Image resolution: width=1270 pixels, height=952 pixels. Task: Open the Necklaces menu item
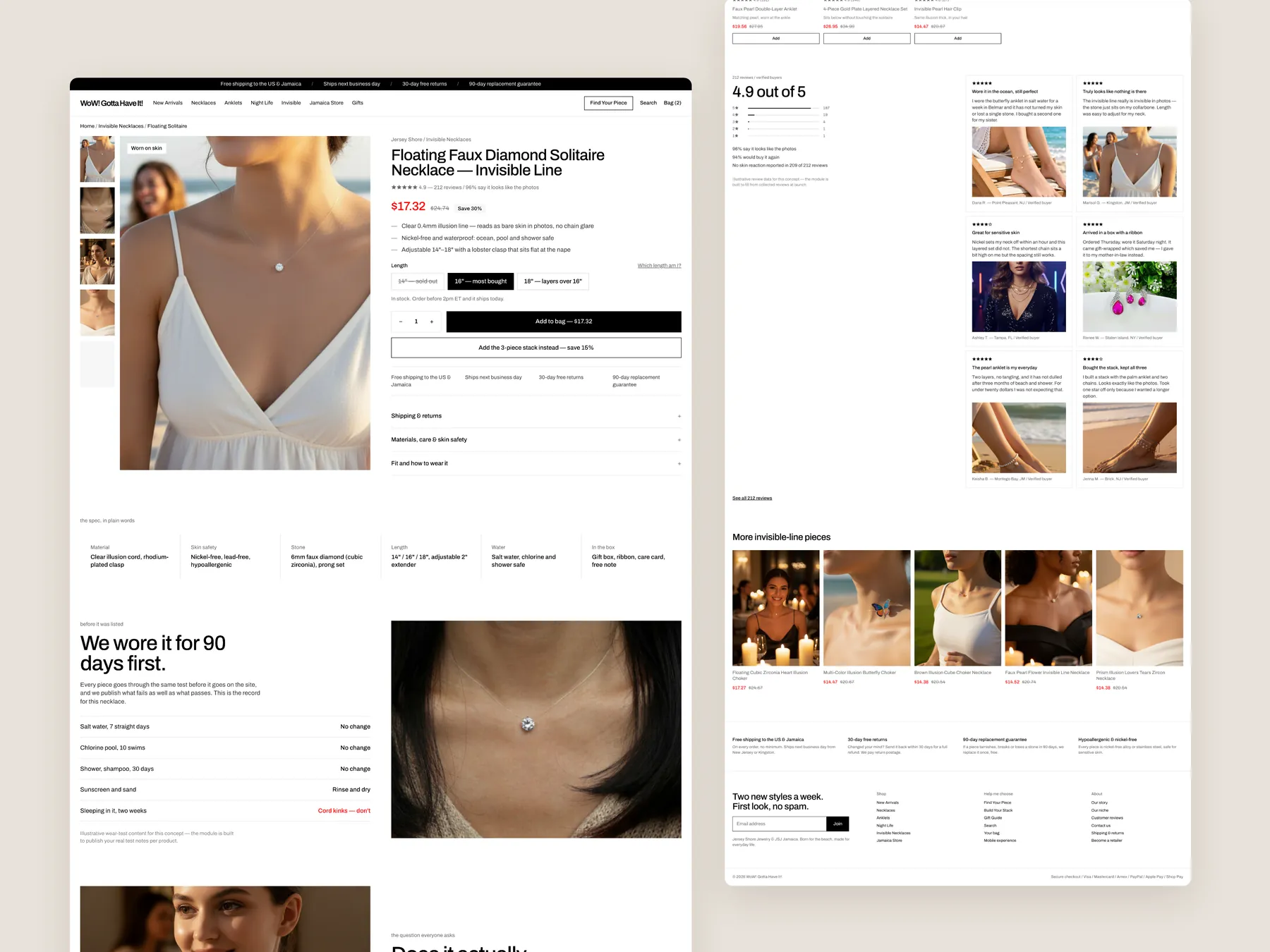coord(203,103)
